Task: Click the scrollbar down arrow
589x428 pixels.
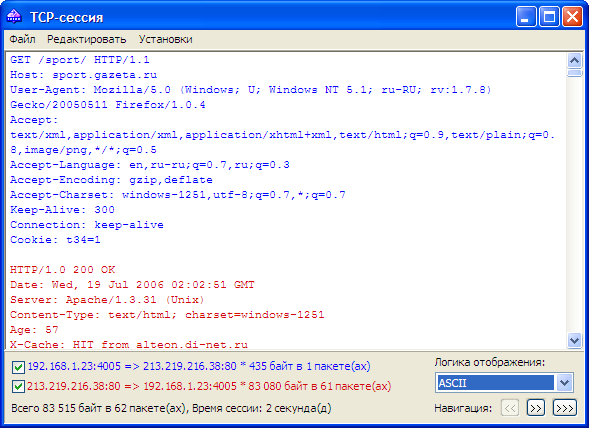Action: [574, 340]
